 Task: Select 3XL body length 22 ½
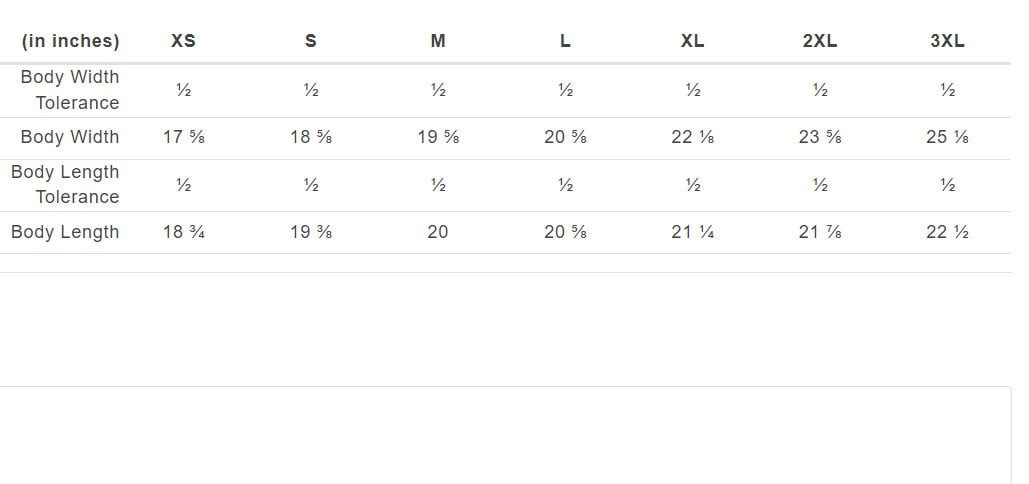click(x=947, y=232)
